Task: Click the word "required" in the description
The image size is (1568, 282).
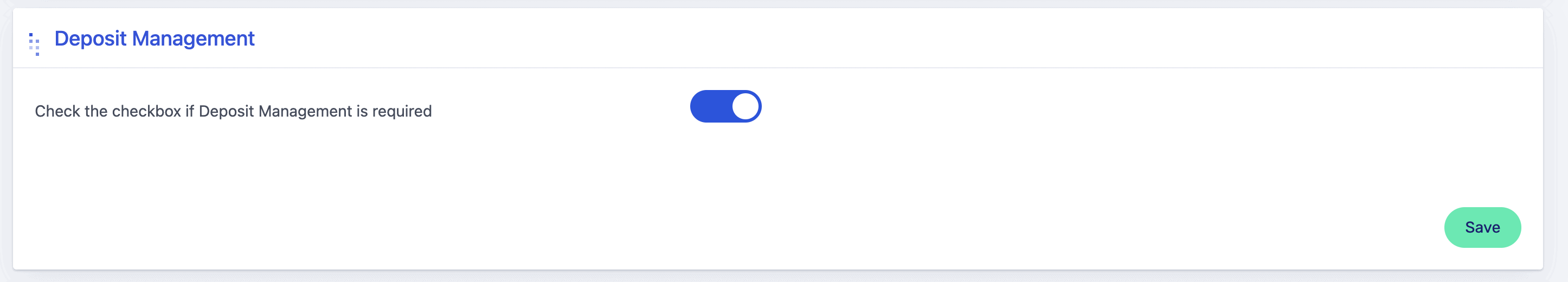Action: (x=402, y=112)
